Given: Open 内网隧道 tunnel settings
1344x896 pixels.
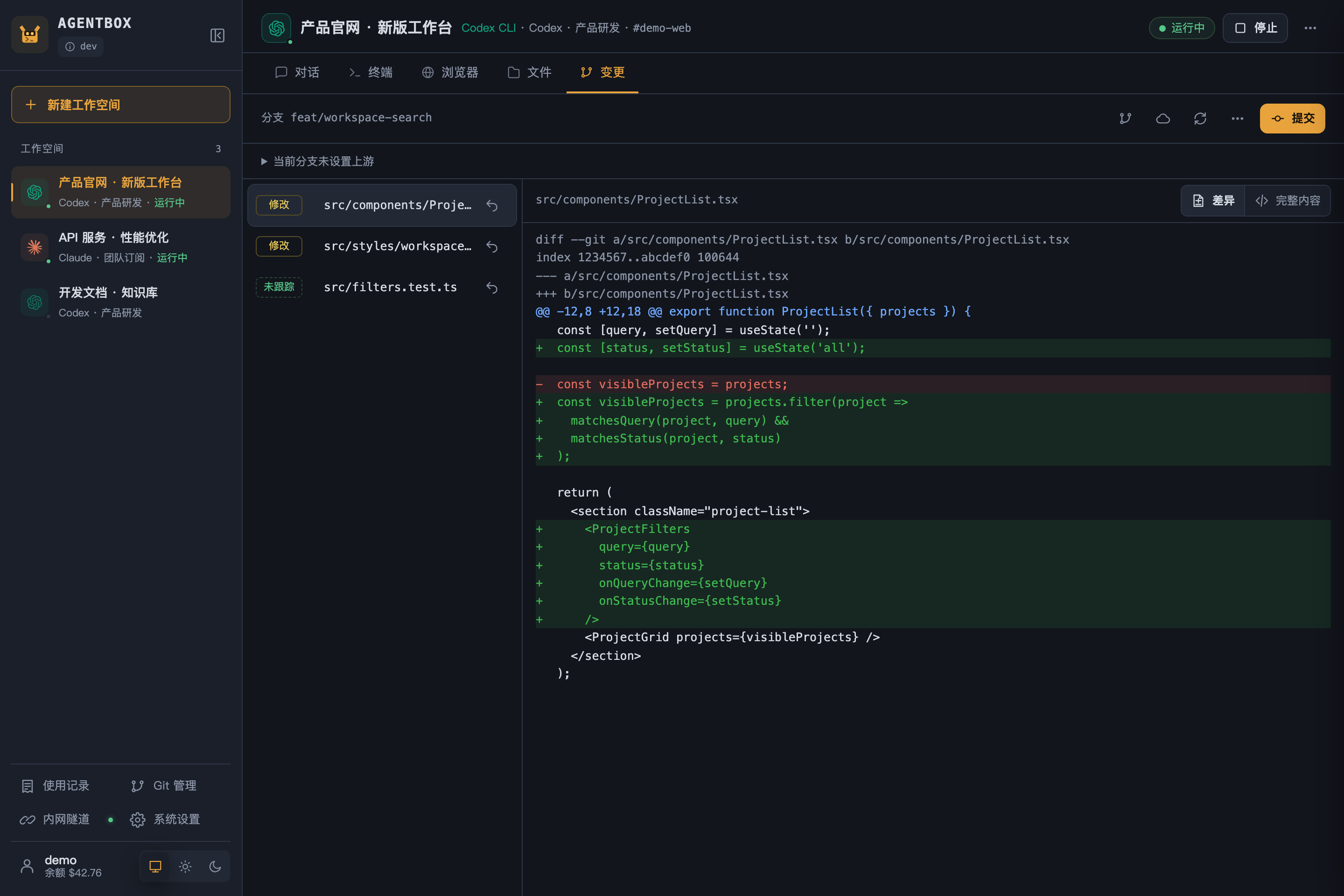Looking at the screenshot, I should pyautogui.click(x=56, y=819).
